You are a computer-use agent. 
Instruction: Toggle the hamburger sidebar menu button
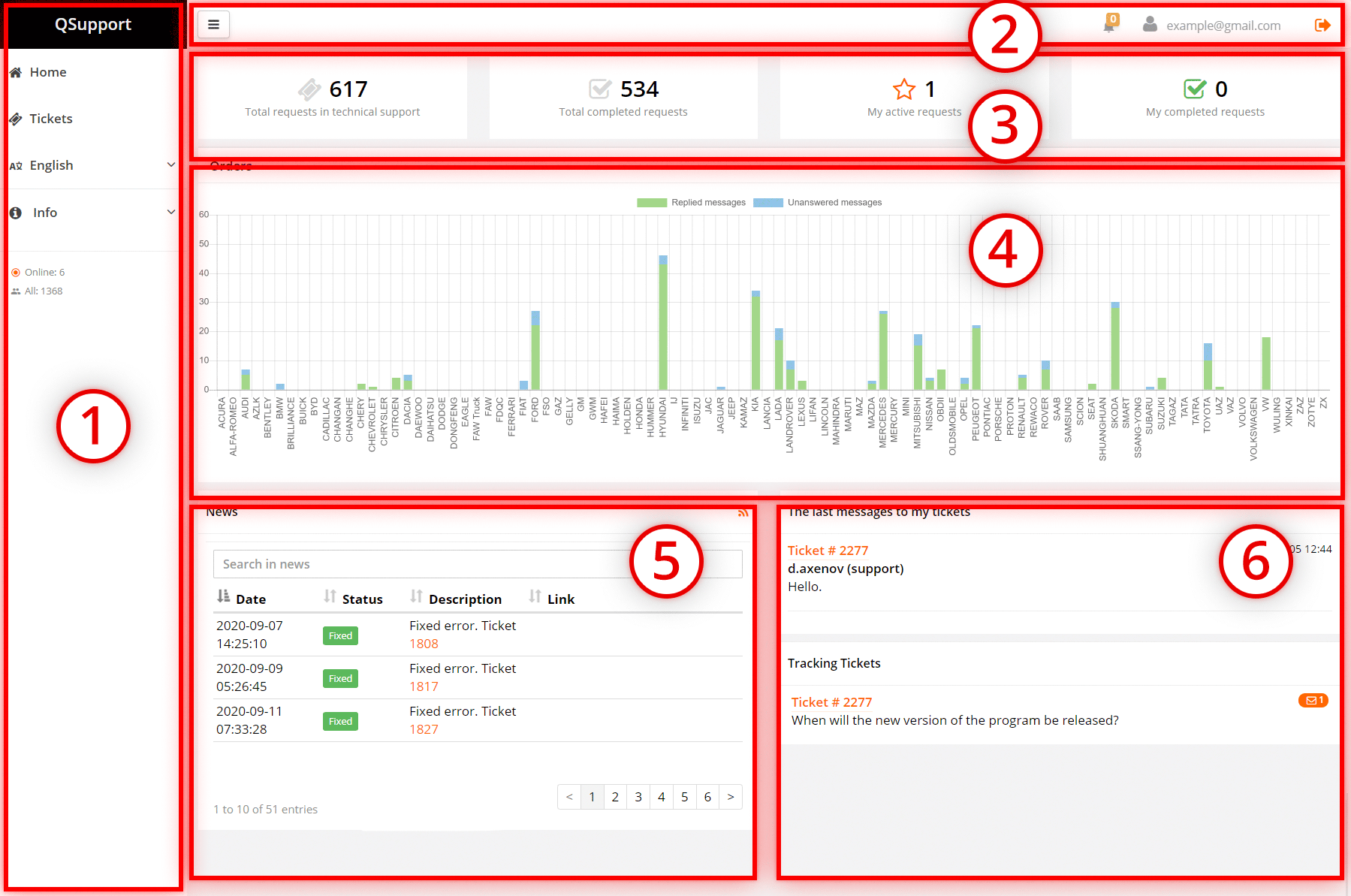[x=213, y=25]
